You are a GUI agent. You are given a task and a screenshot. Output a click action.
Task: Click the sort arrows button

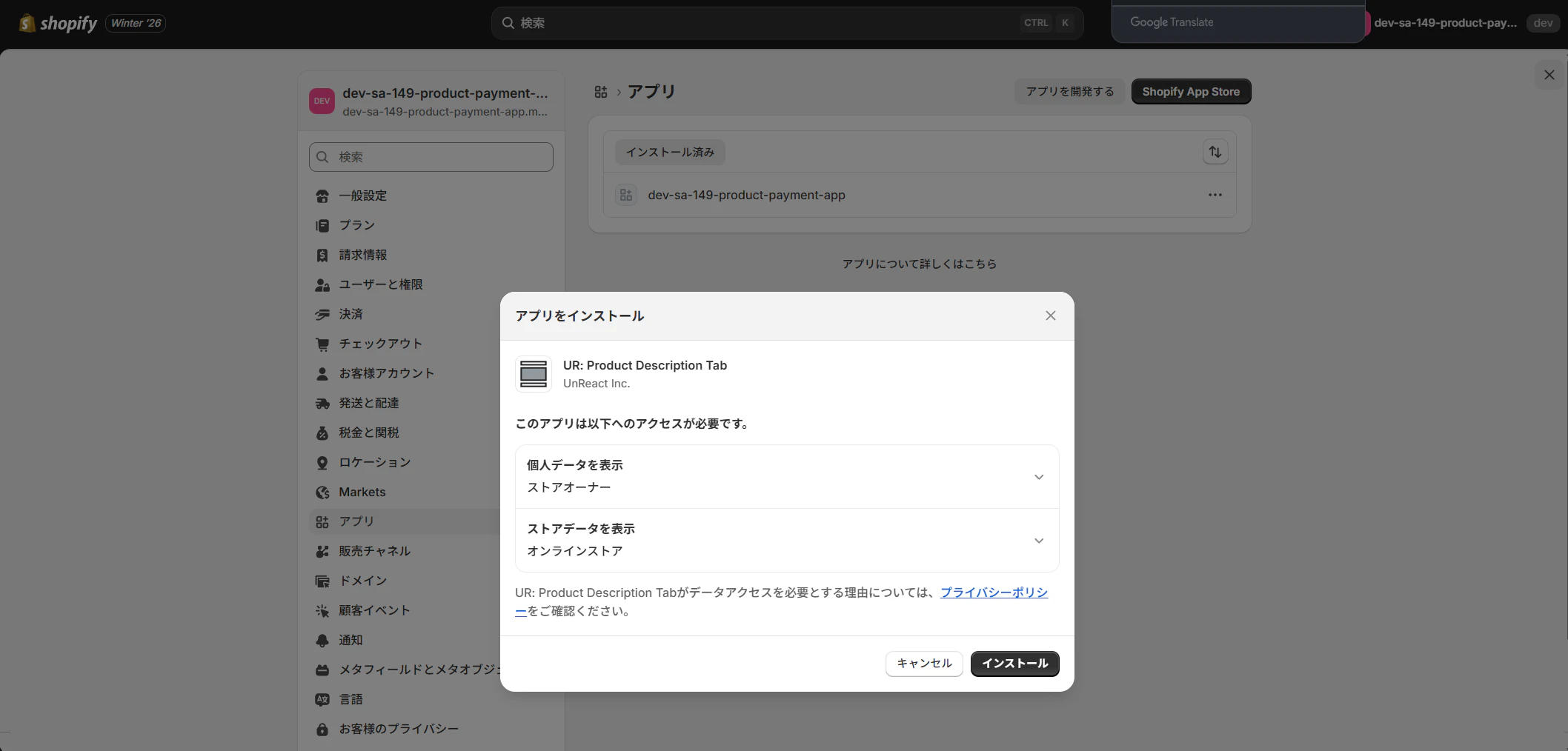1215,152
